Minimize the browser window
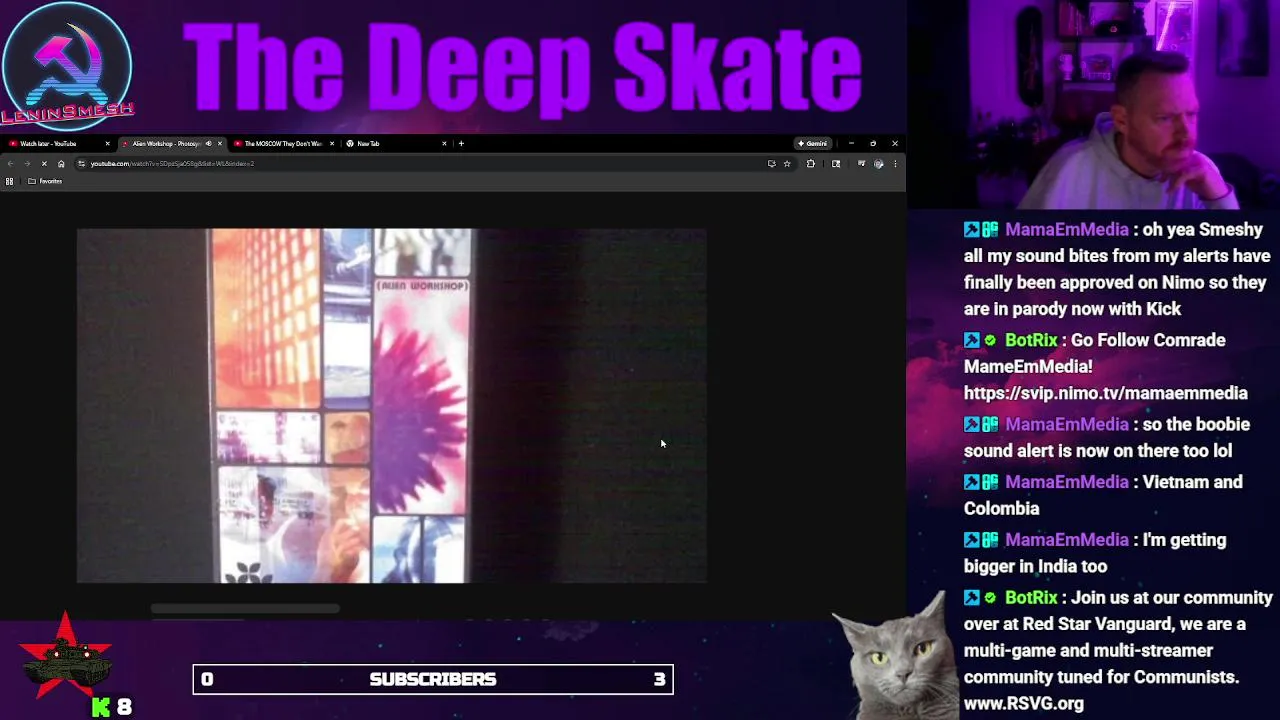The height and width of the screenshot is (720, 1280). [x=851, y=143]
